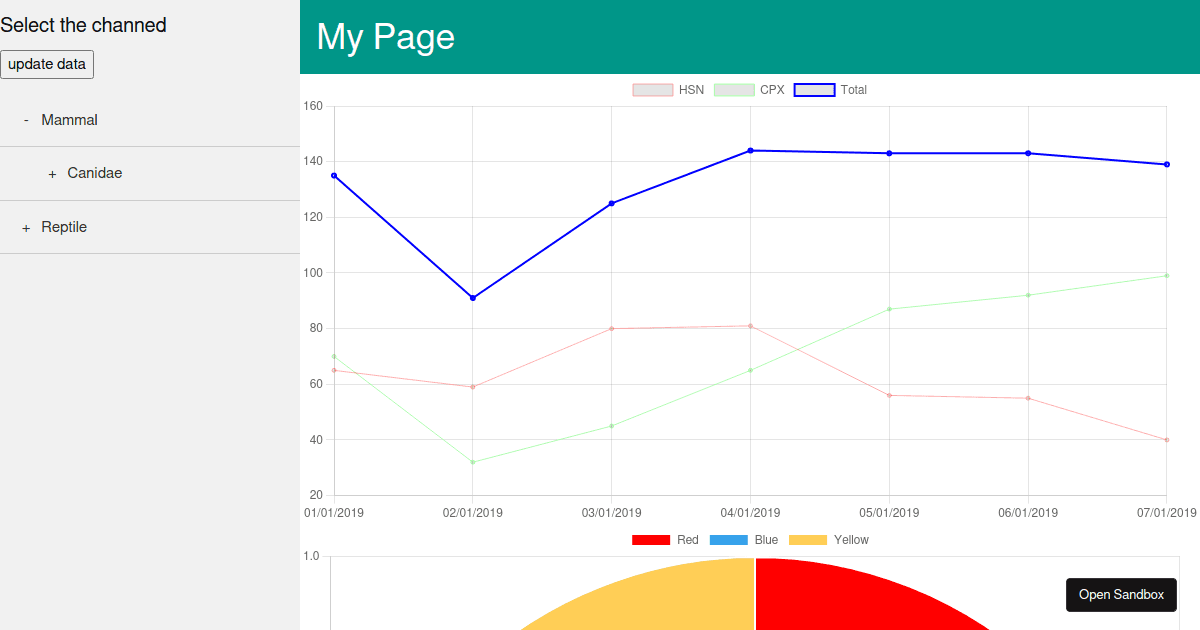Click the HSN data point at 03/01/2019

(x=611, y=329)
